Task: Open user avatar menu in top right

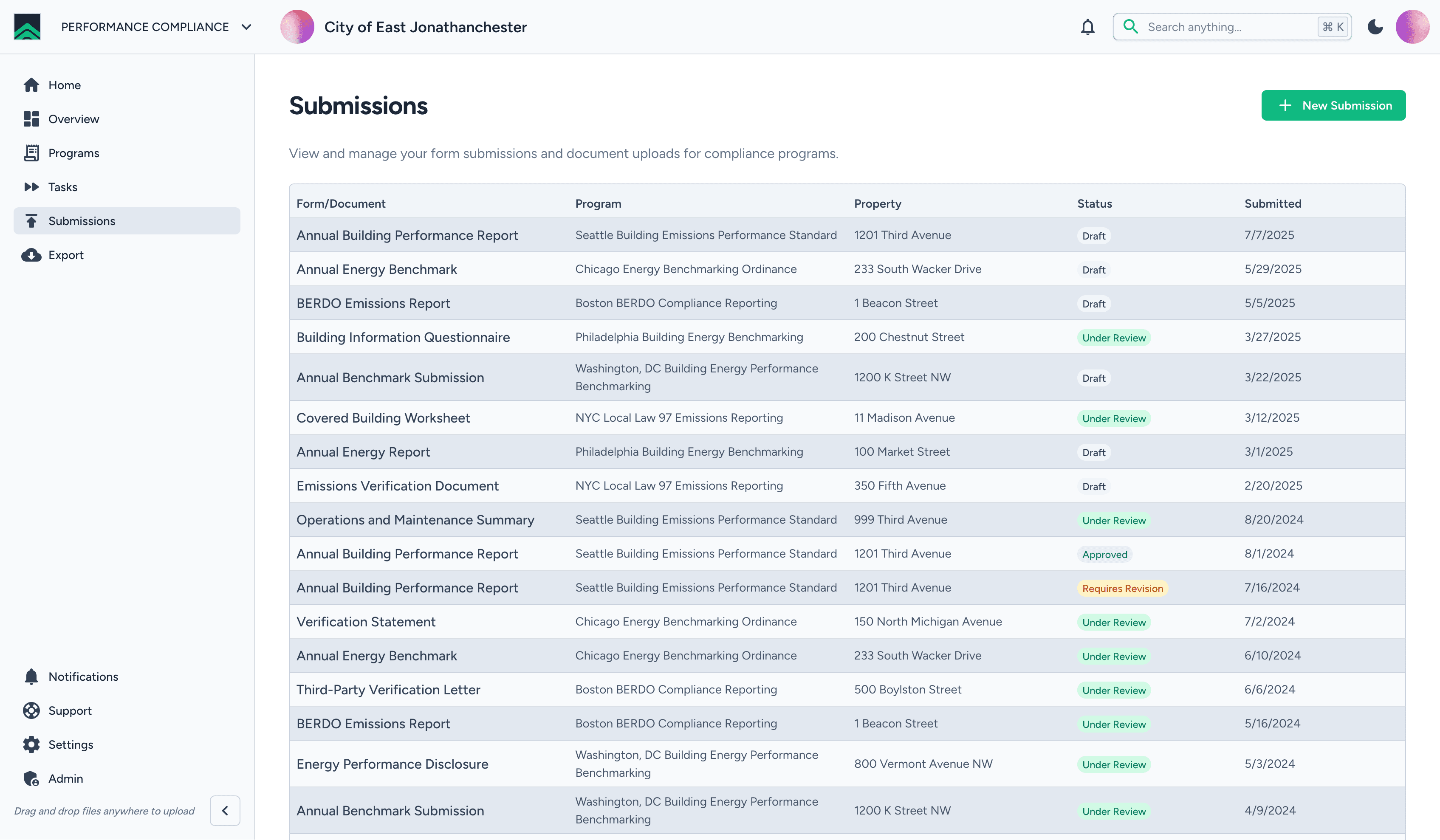Action: click(1412, 27)
